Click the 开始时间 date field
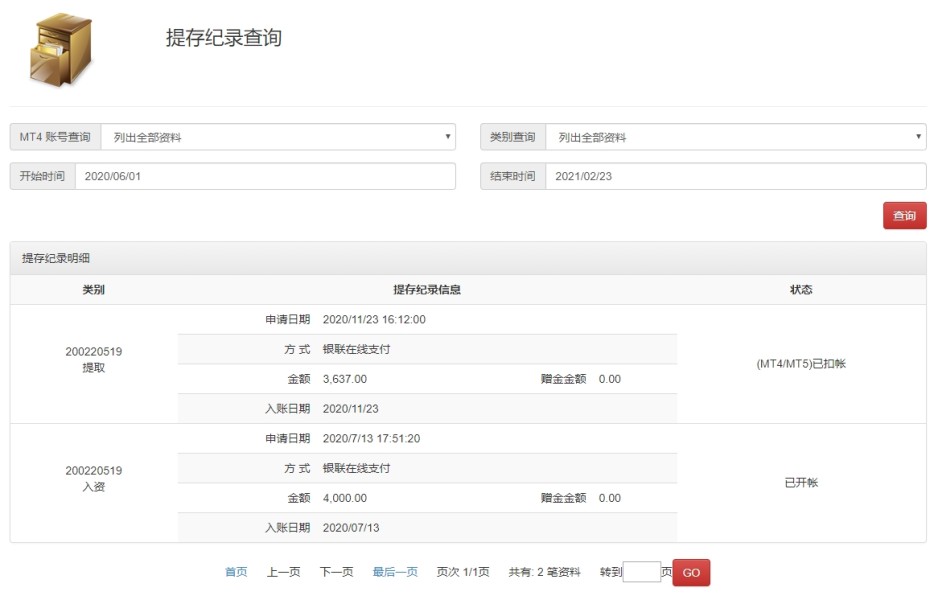The width and height of the screenshot is (934, 600). tap(265, 176)
